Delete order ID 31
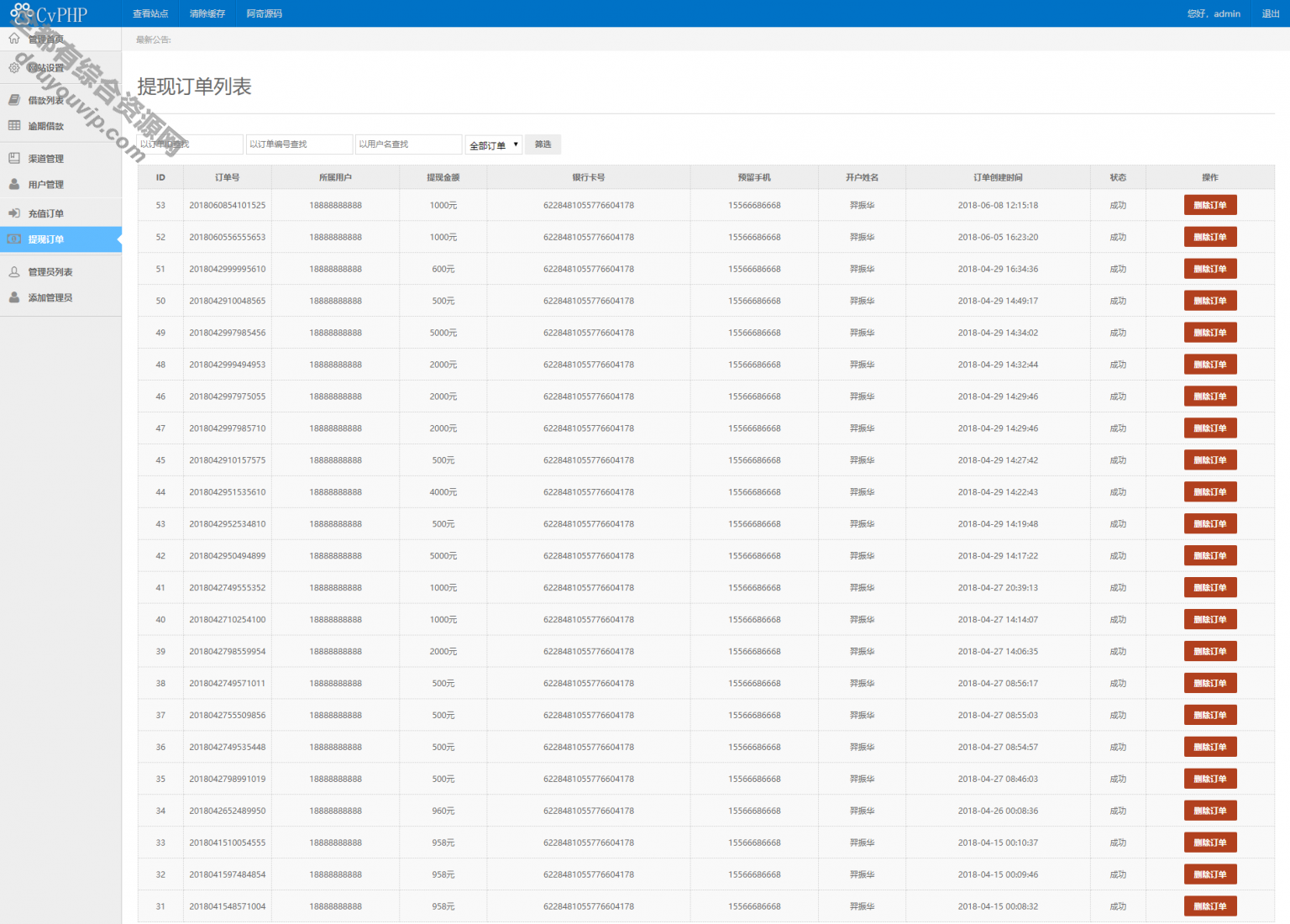The image size is (1290, 924). pos(1210,907)
